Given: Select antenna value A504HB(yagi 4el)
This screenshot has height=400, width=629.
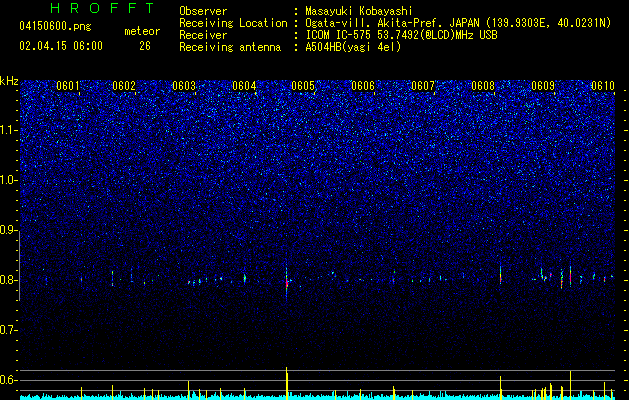Looking at the screenshot, I should [353, 47].
